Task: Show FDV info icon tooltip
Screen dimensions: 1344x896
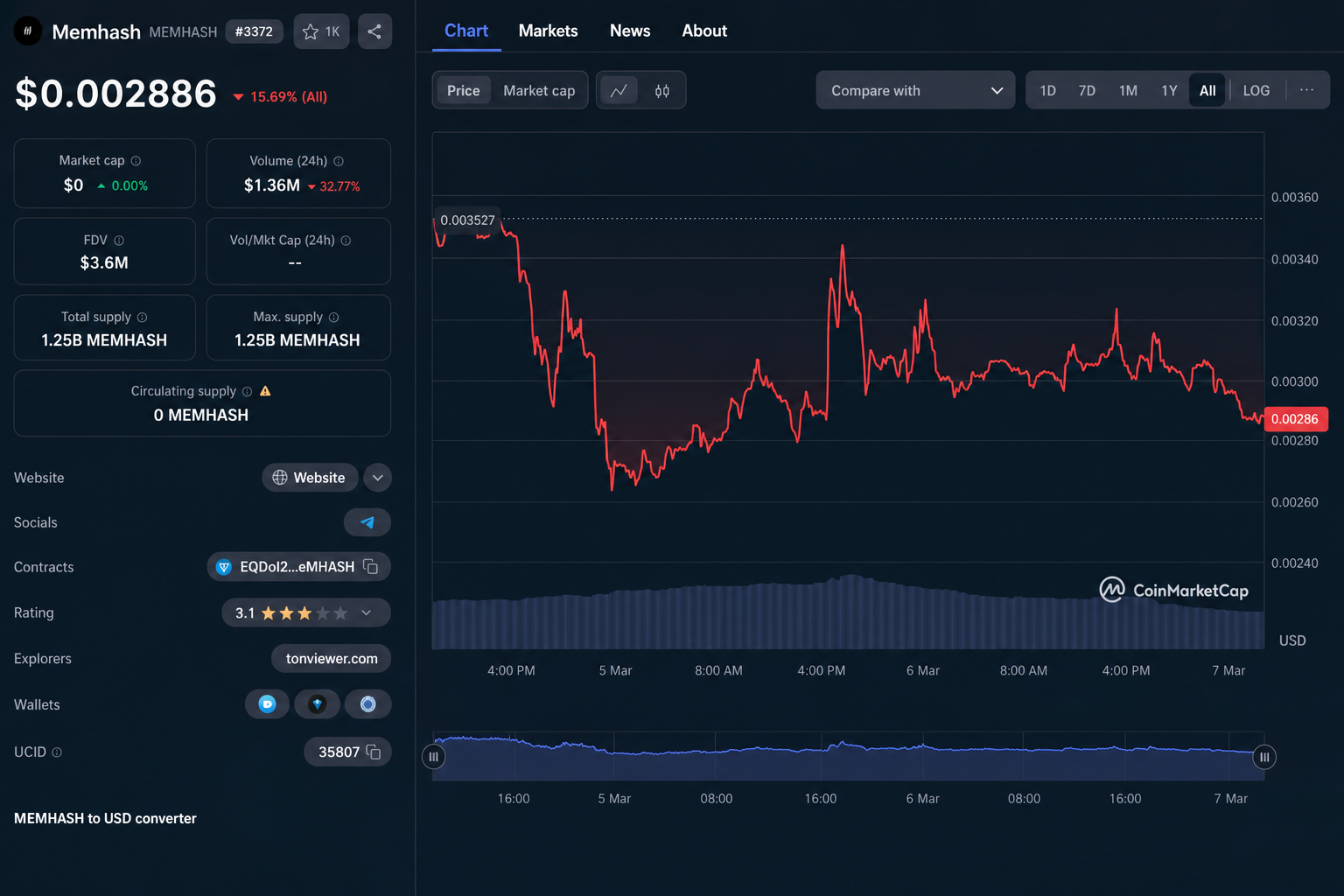Action: [x=119, y=241]
